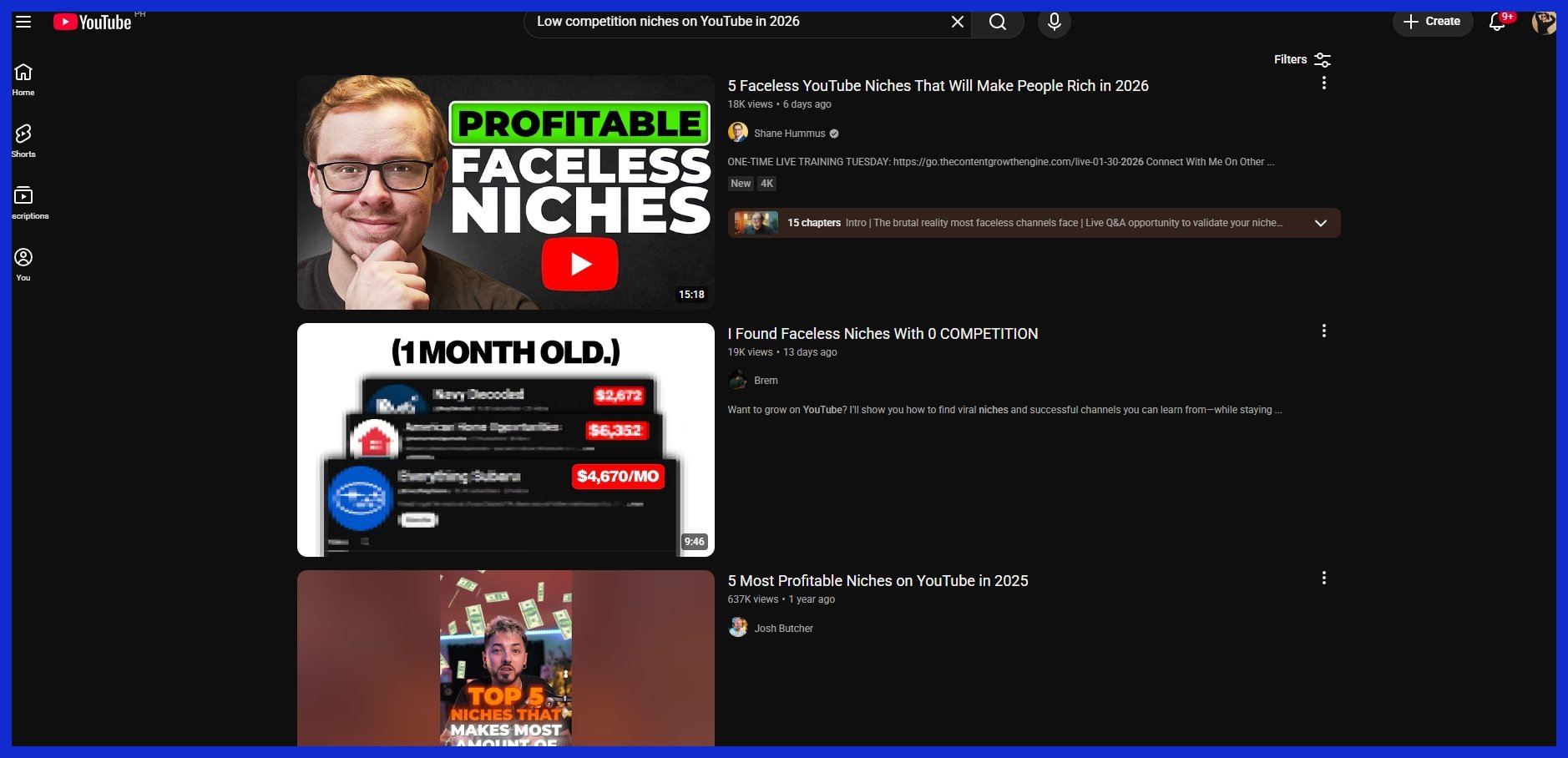Screen dimensions: 1568x758
Task: Click inside the search input field
Action: (x=735, y=22)
